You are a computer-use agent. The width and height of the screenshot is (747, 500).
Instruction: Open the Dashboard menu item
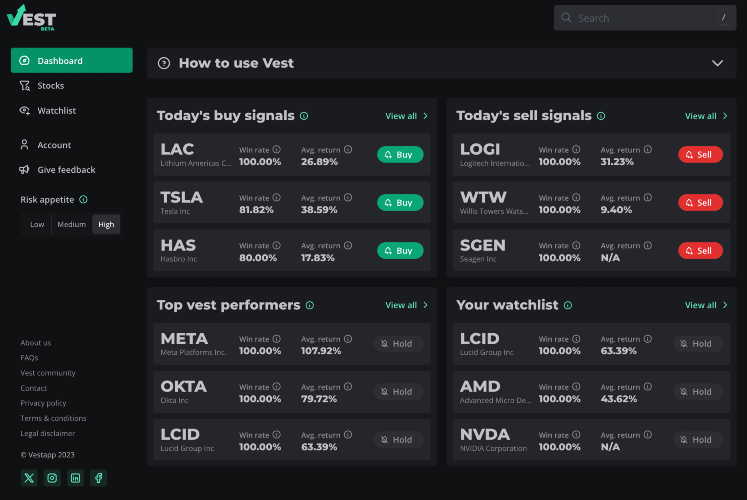pyautogui.click(x=71, y=60)
